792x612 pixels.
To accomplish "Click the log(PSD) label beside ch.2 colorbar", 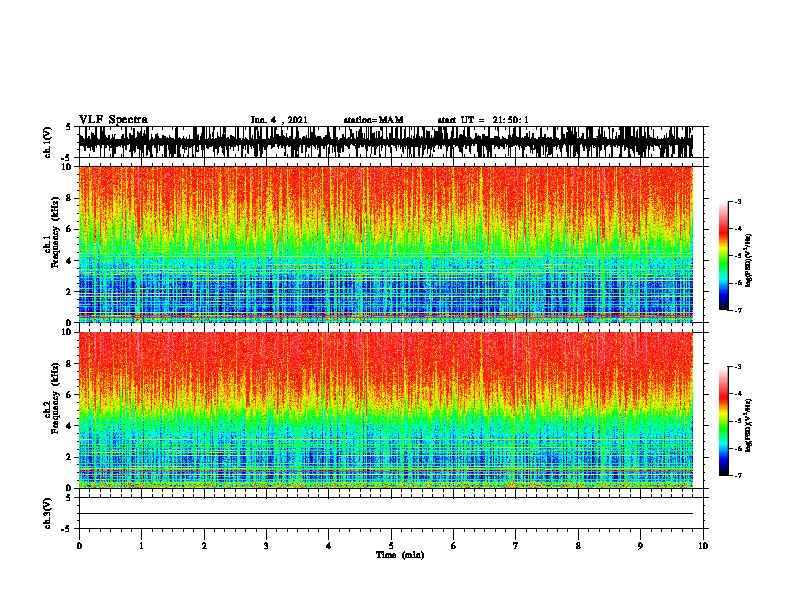I will click(749, 425).
